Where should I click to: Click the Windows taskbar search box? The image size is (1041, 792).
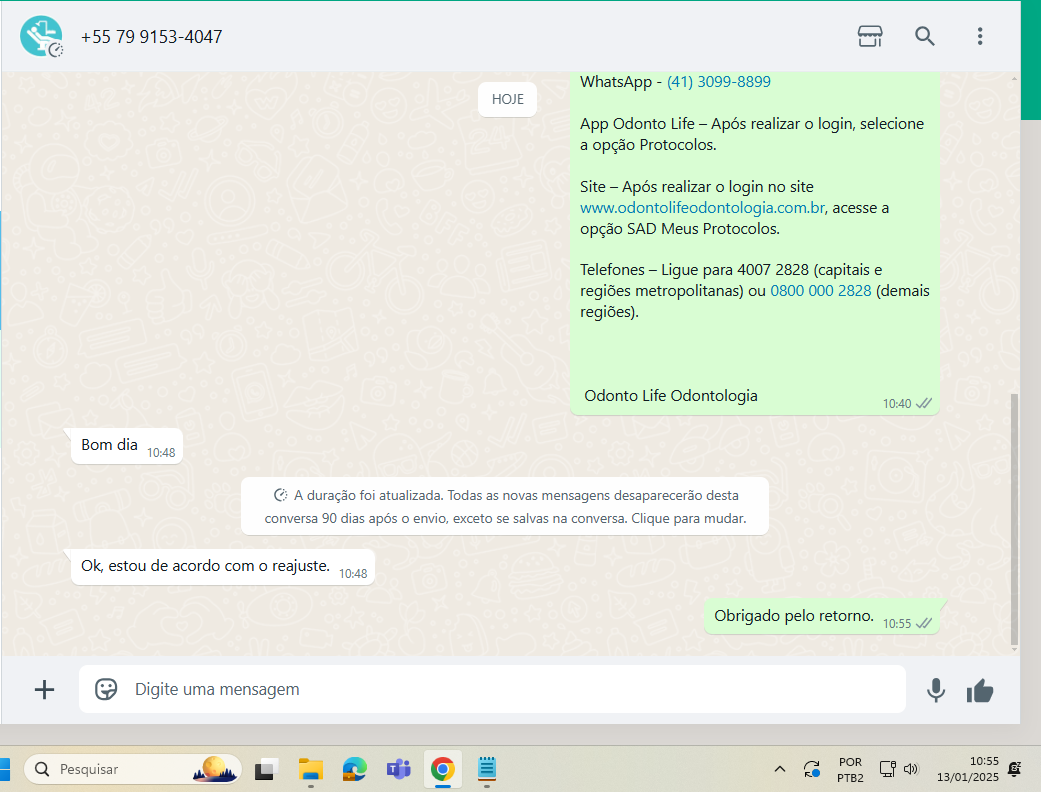[x=133, y=769]
